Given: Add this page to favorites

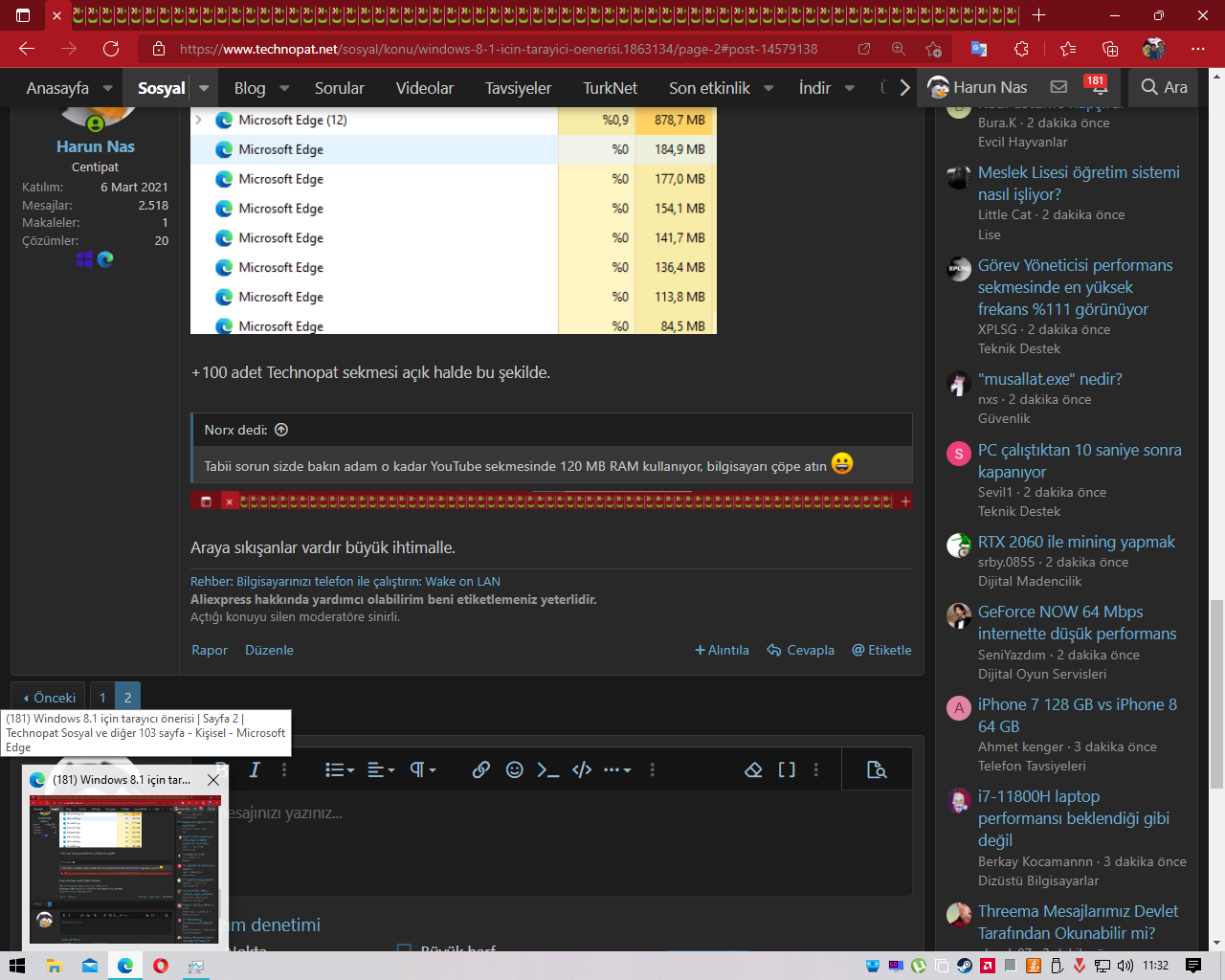Looking at the screenshot, I should [x=934, y=49].
